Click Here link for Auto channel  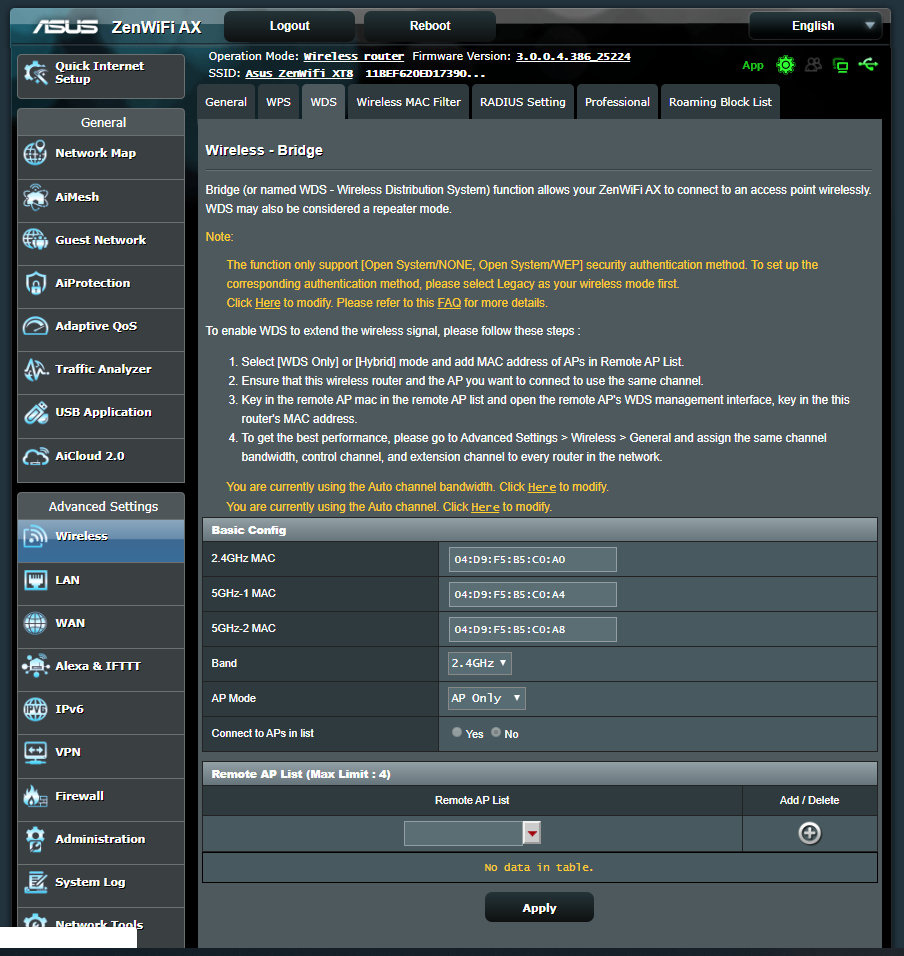[x=485, y=507]
